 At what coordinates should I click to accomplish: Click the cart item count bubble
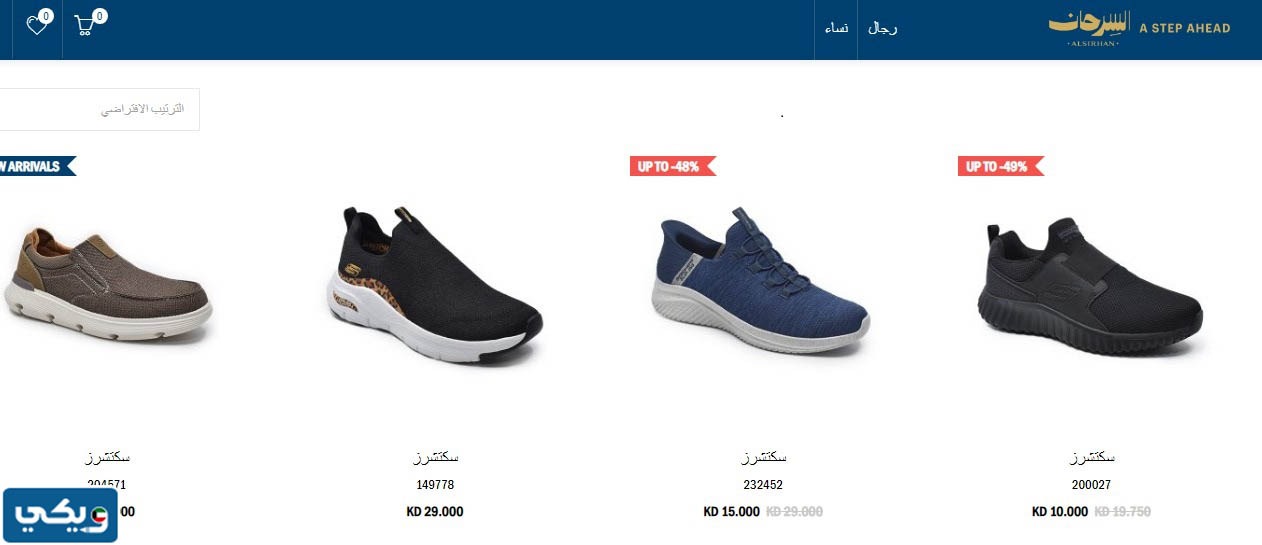click(x=100, y=16)
